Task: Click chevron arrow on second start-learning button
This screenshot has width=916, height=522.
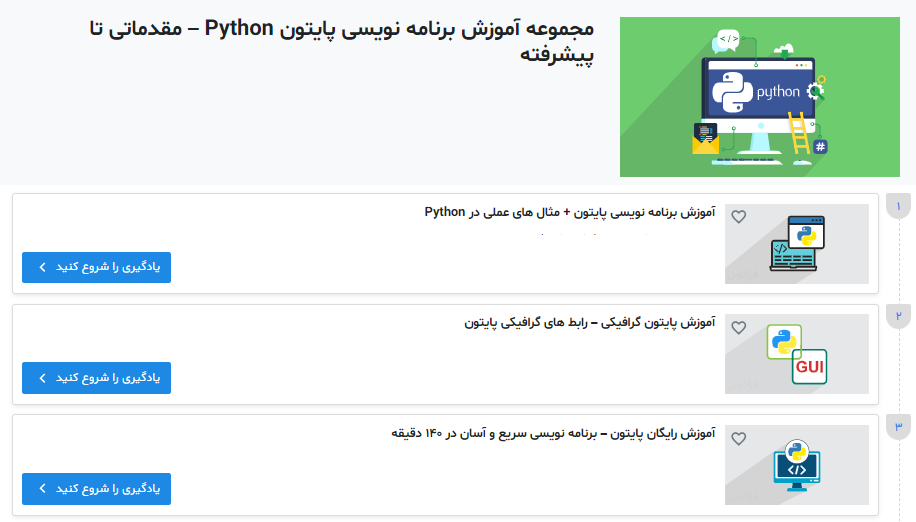Action: point(42,378)
